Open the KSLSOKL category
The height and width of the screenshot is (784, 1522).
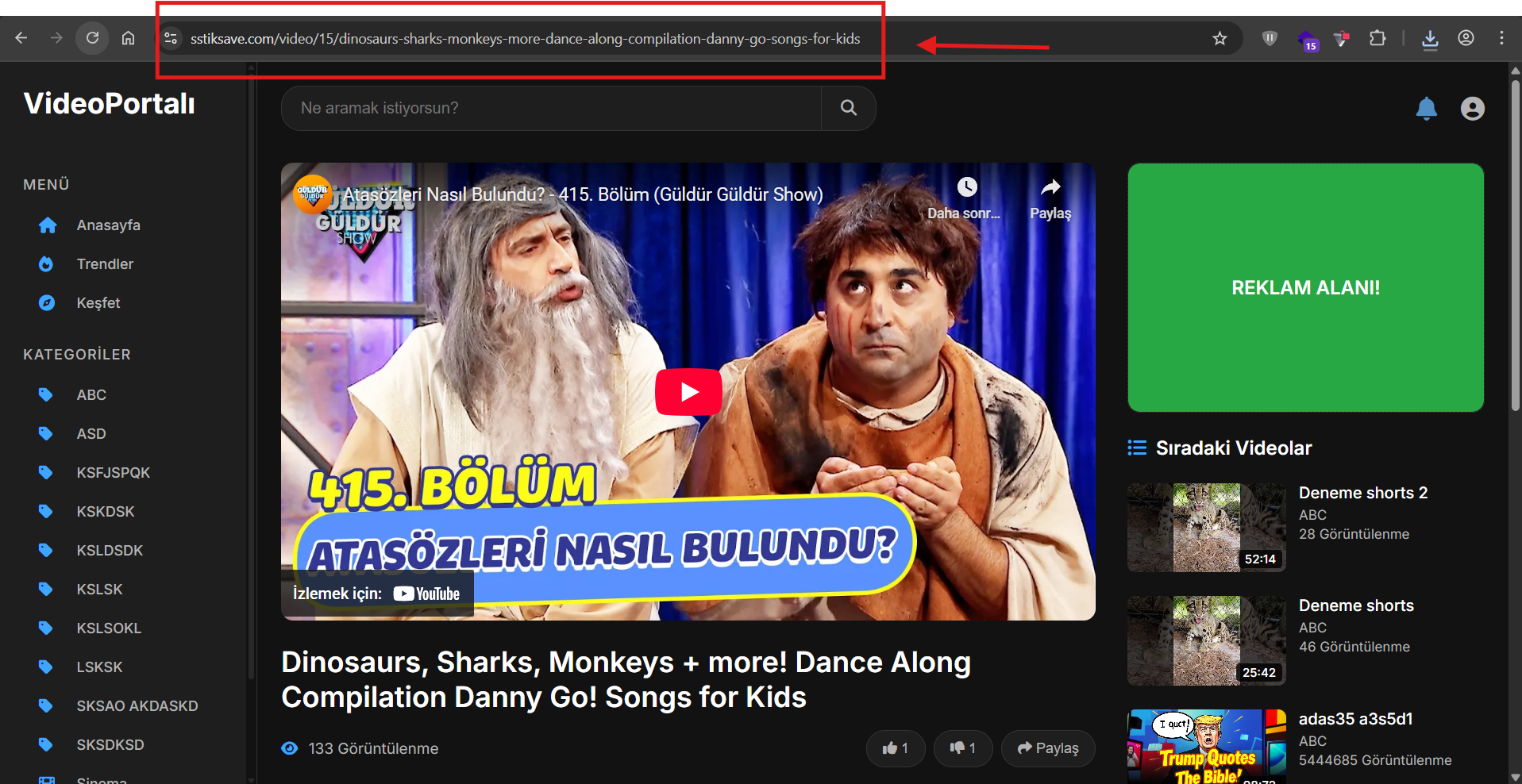click(x=109, y=628)
